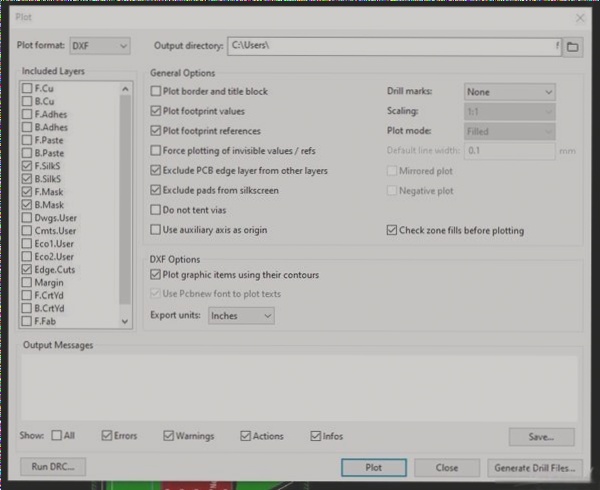Close the Plot dialog window

(x=580, y=17)
